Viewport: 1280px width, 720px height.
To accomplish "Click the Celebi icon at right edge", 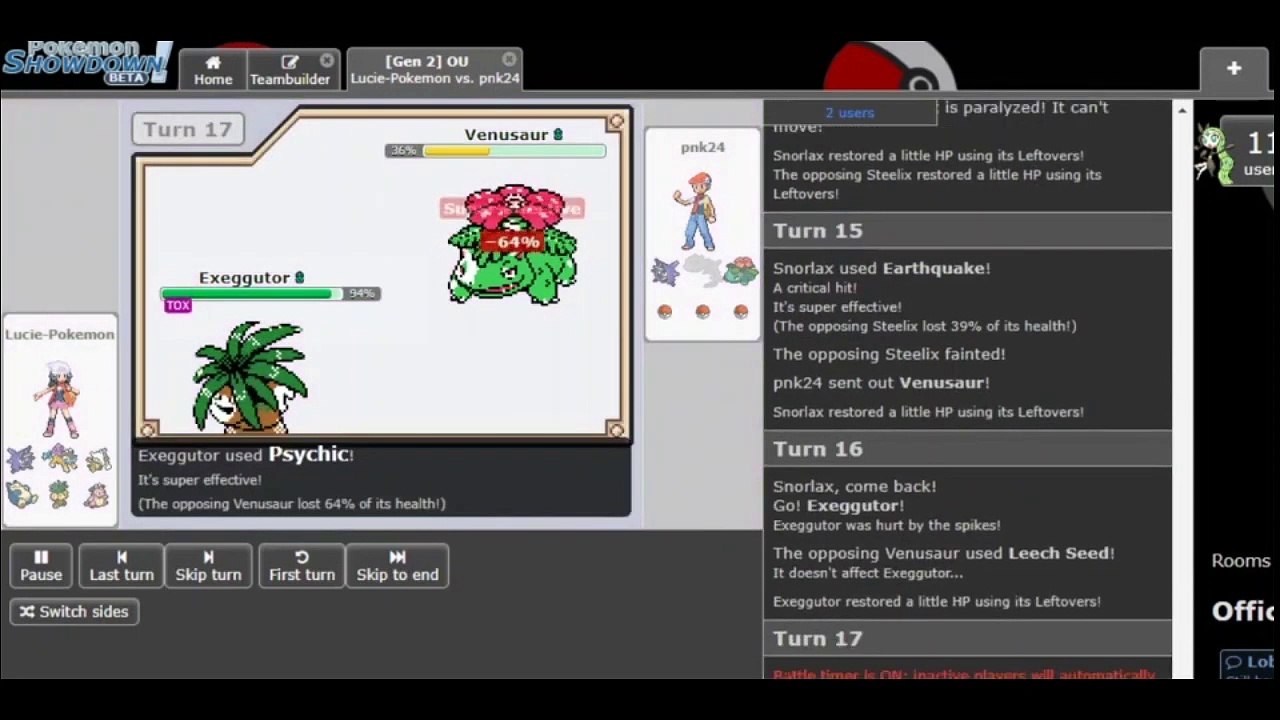I will pos(1215,155).
